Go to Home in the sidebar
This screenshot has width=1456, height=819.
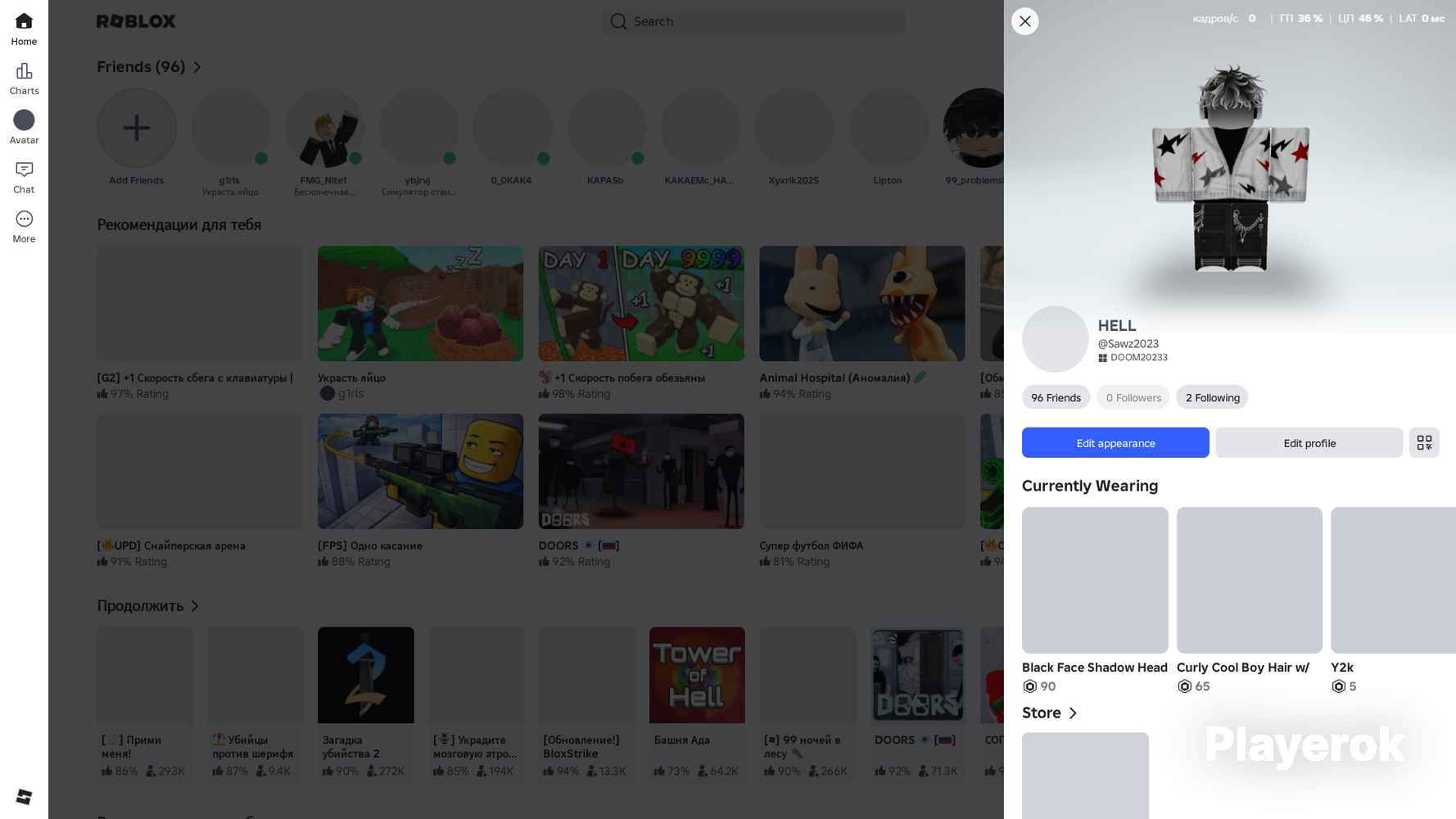[24, 29]
